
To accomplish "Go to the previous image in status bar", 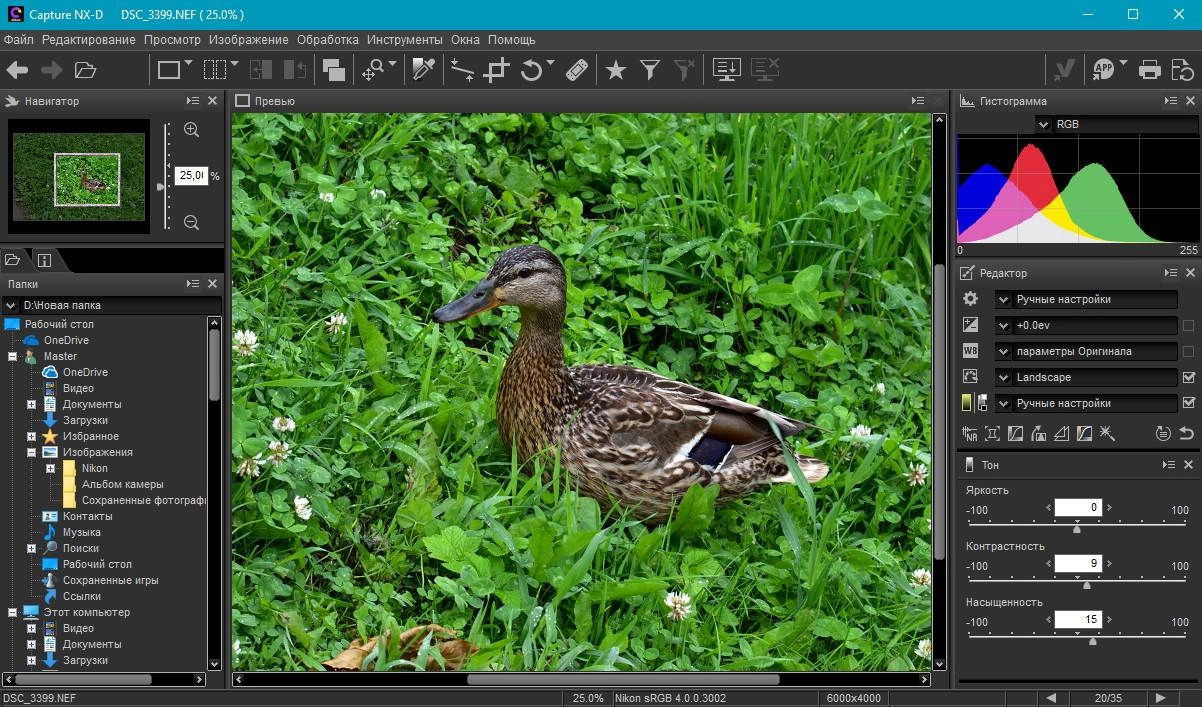I will 1051,698.
